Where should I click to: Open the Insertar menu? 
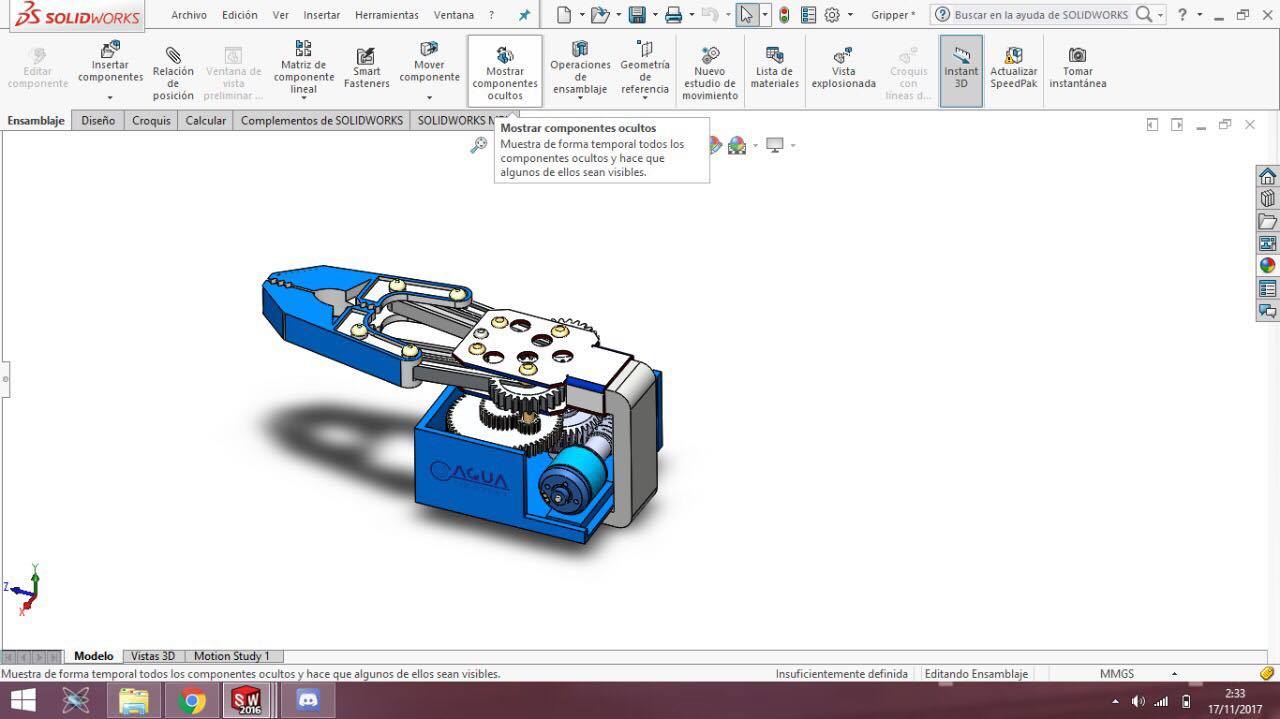point(322,15)
